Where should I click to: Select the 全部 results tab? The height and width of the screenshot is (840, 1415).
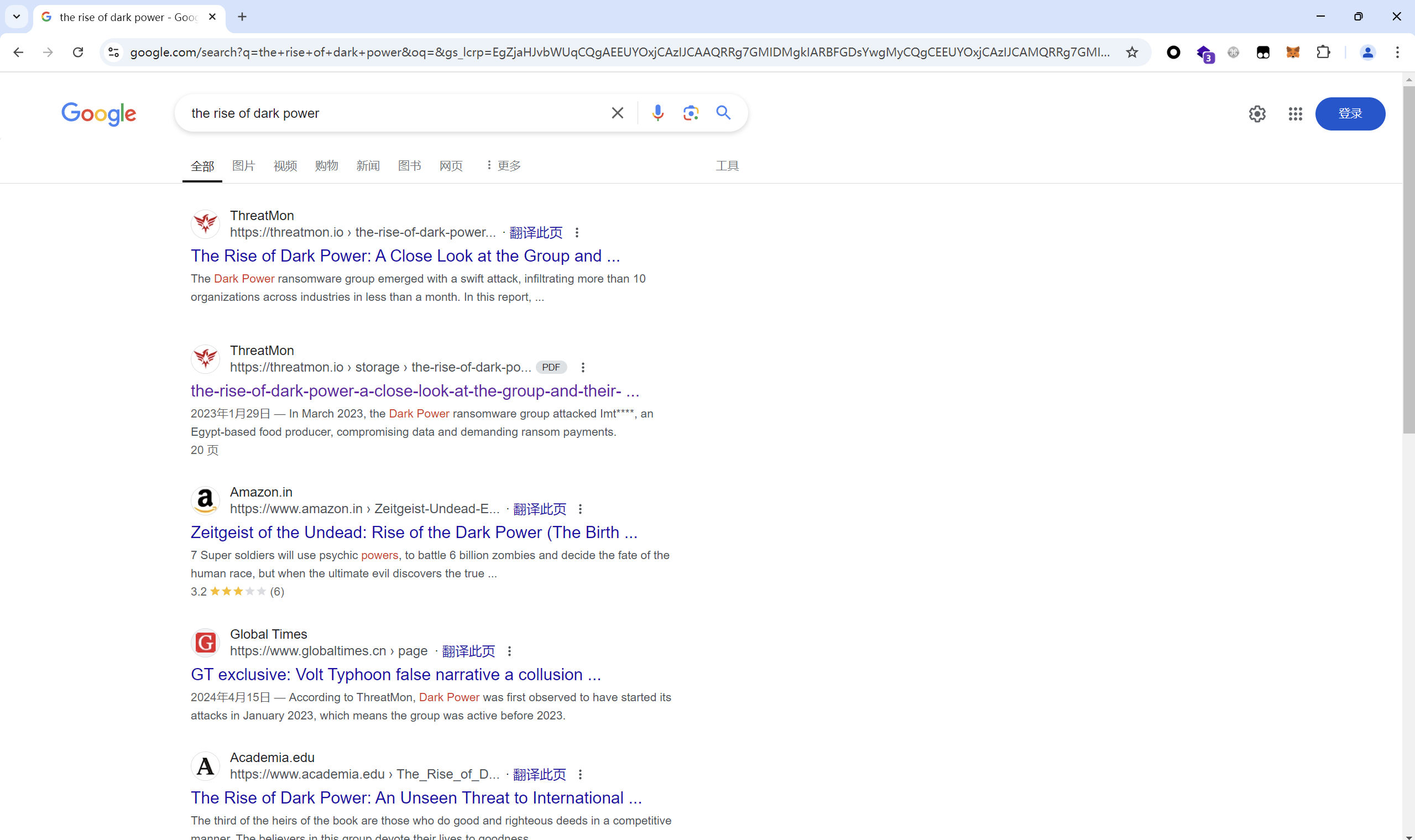[x=202, y=166]
